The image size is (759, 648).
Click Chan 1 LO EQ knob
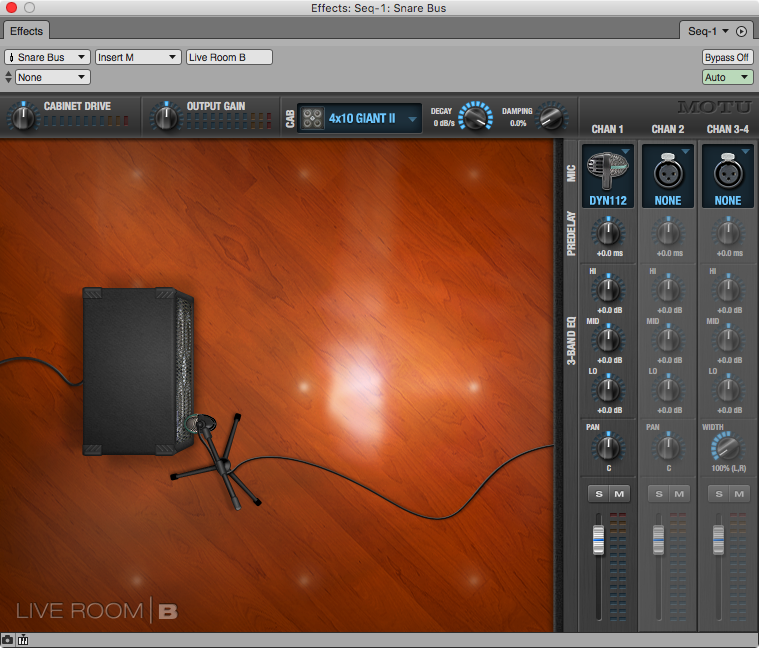[608, 390]
